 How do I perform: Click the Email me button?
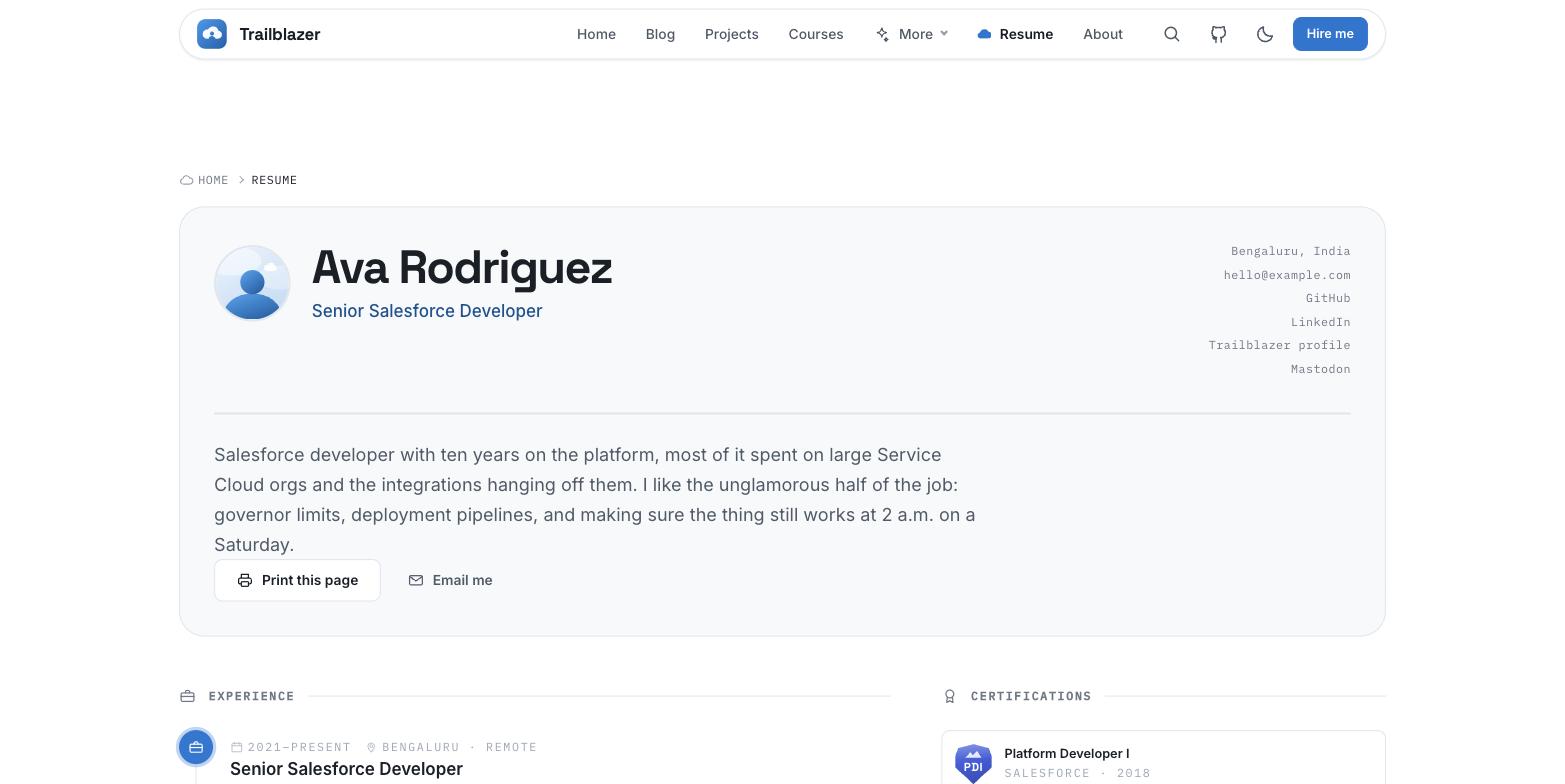coord(450,580)
